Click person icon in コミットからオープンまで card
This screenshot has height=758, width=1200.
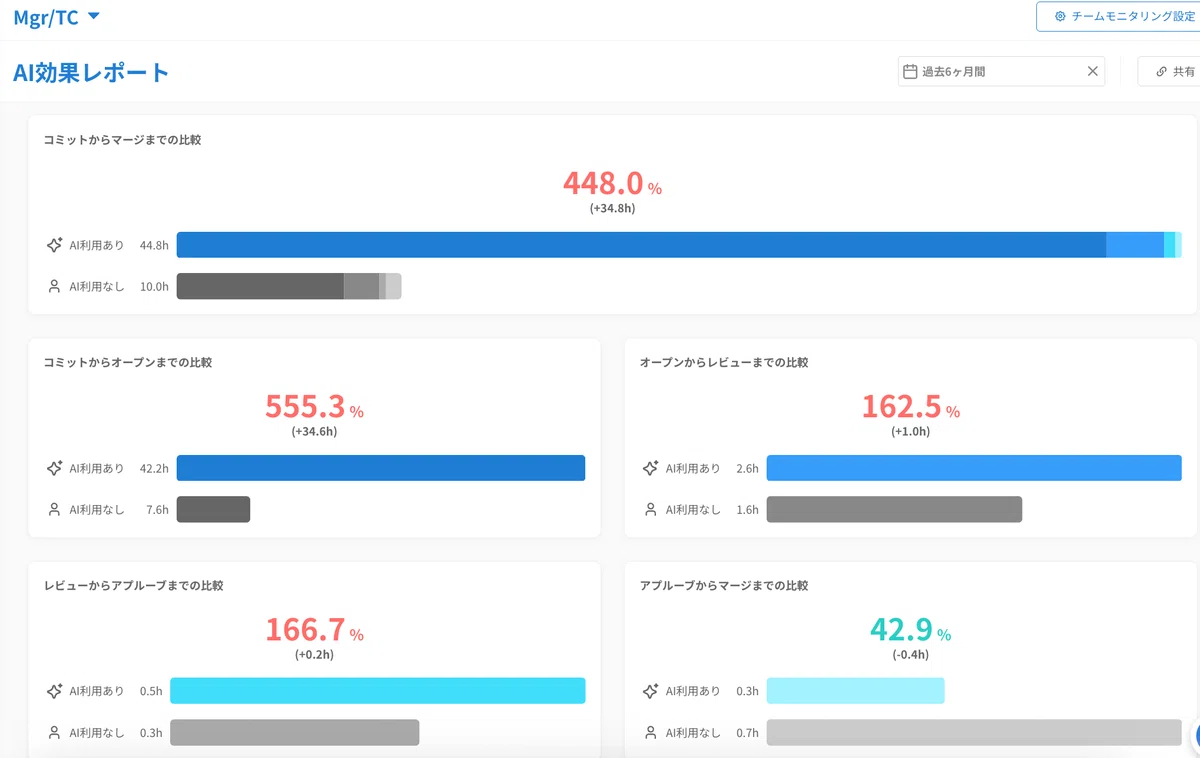(x=55, y=509)
